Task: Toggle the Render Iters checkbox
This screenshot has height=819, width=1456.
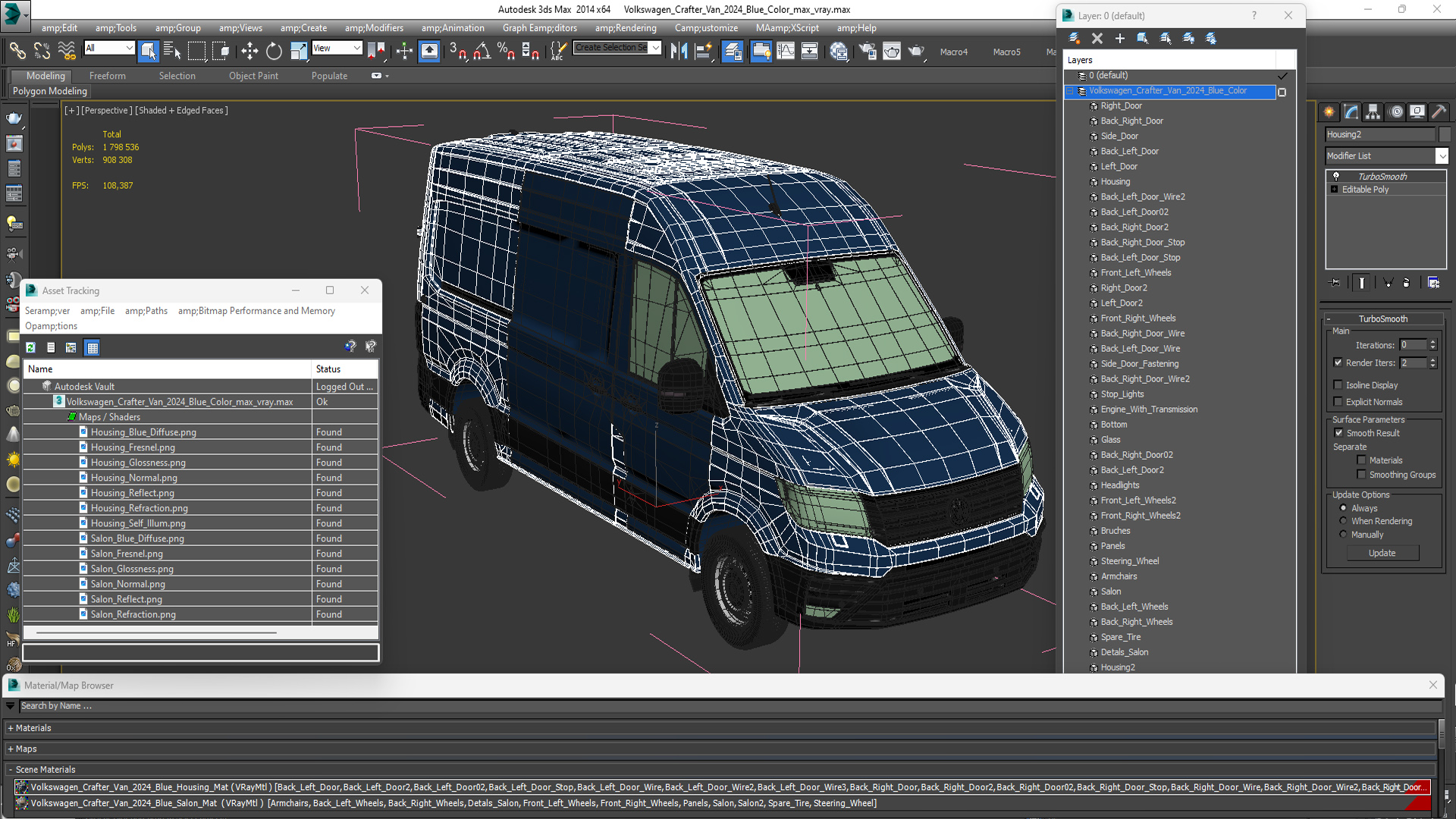Action: tap(1338, 362)
